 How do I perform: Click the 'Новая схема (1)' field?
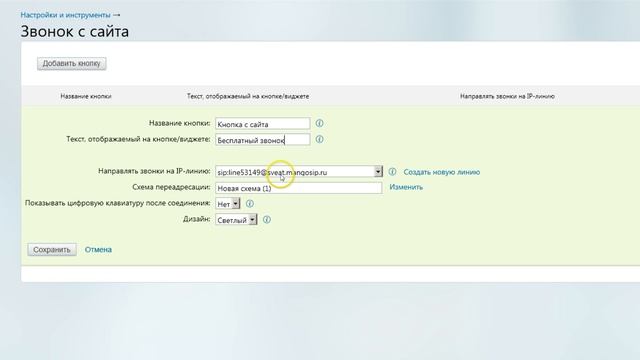coord(298,188)
